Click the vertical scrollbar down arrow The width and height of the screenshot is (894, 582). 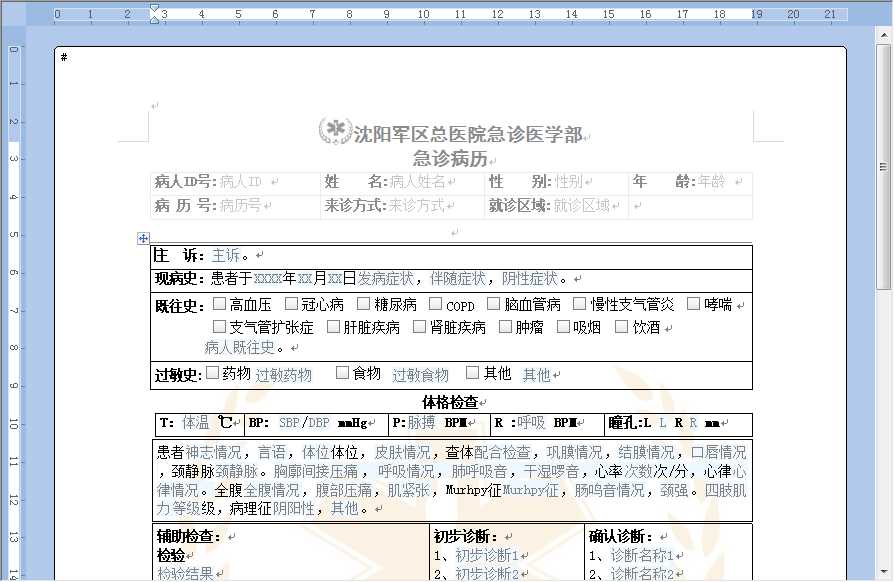tap(883, 571)
